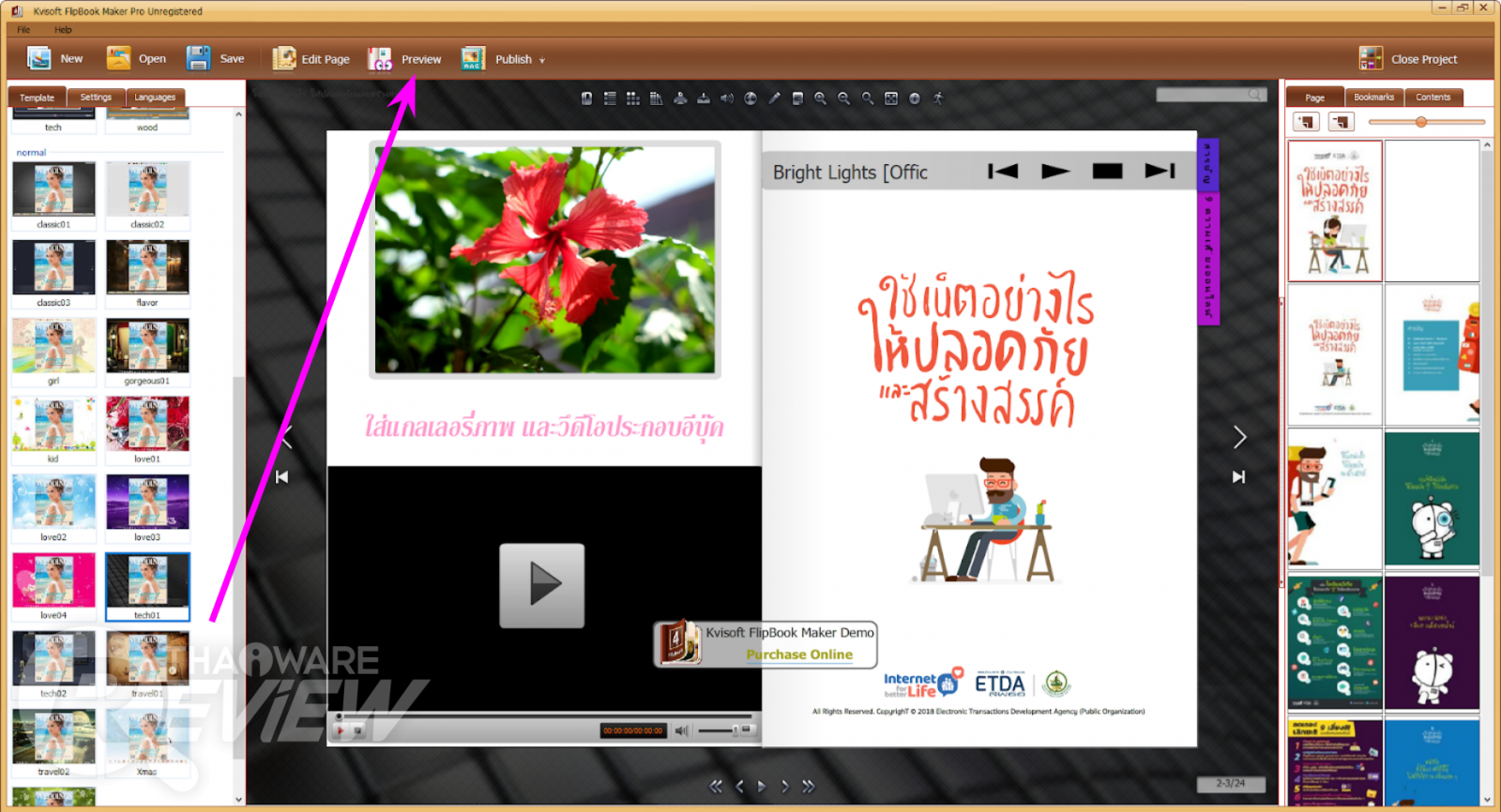1501x812 pixels.
Task: Click the zoom out magnifier icon
Action: (x=844, y=98)
